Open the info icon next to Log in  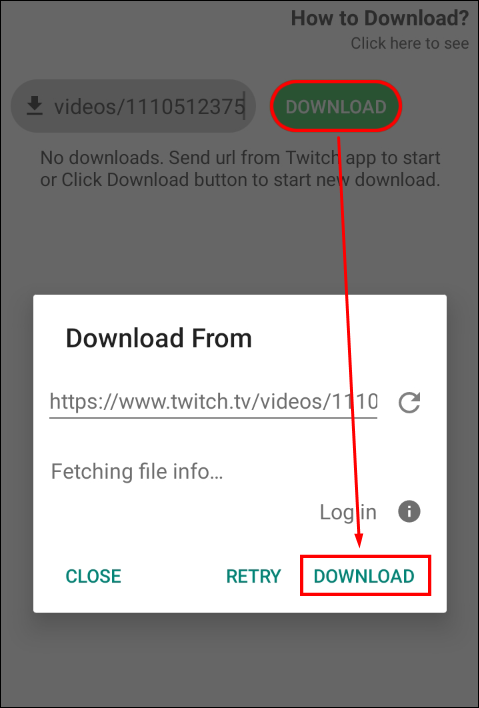[x=409, y=512]
